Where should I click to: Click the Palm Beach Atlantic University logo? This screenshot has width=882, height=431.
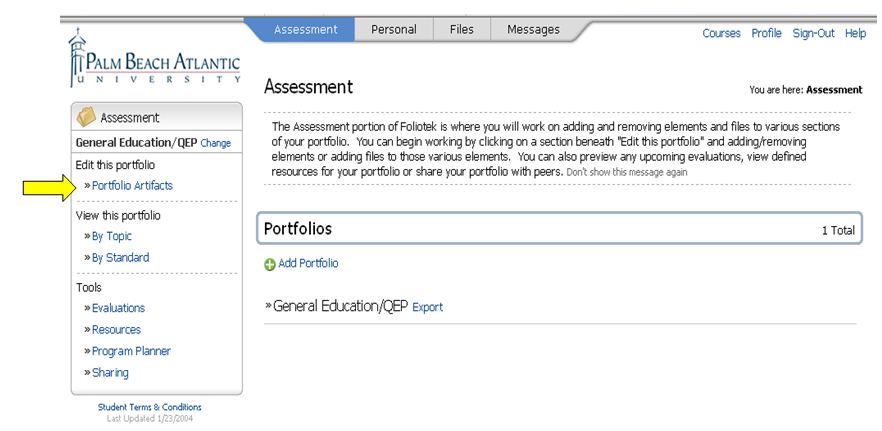pyautogui.click(x=154, y=60)
